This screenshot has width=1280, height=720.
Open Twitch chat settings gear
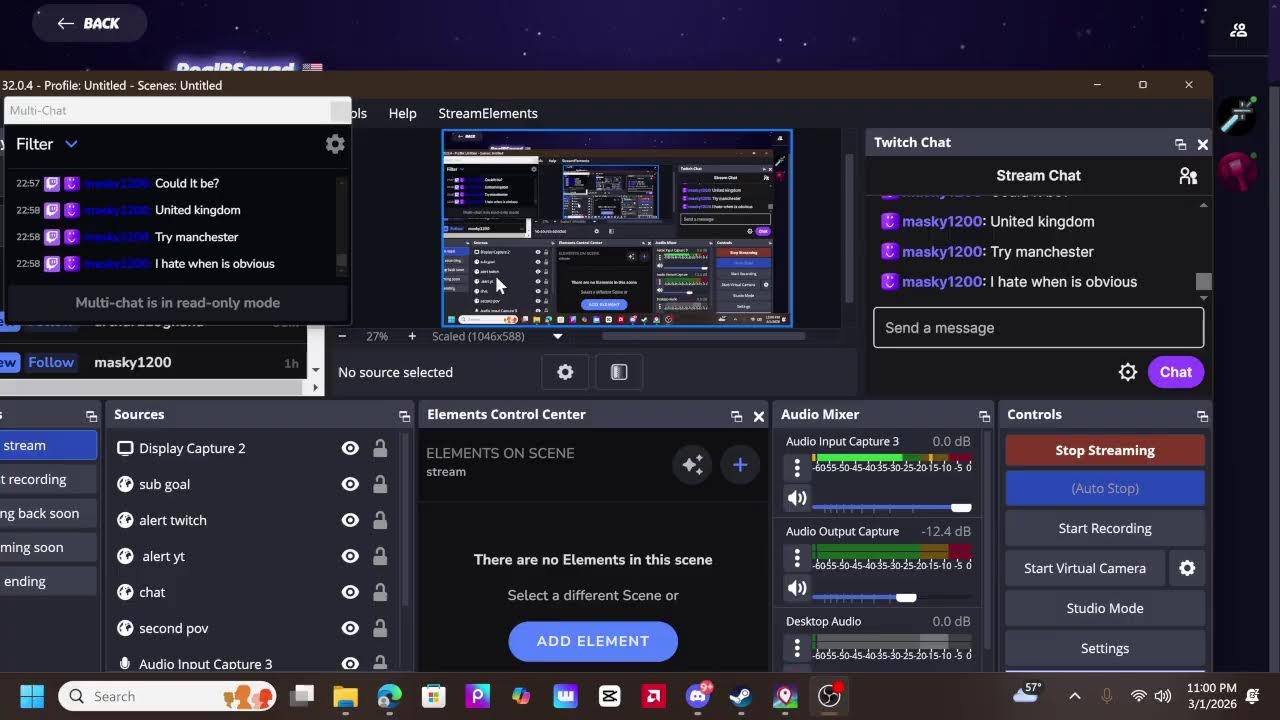click(x=1128, y=372)
